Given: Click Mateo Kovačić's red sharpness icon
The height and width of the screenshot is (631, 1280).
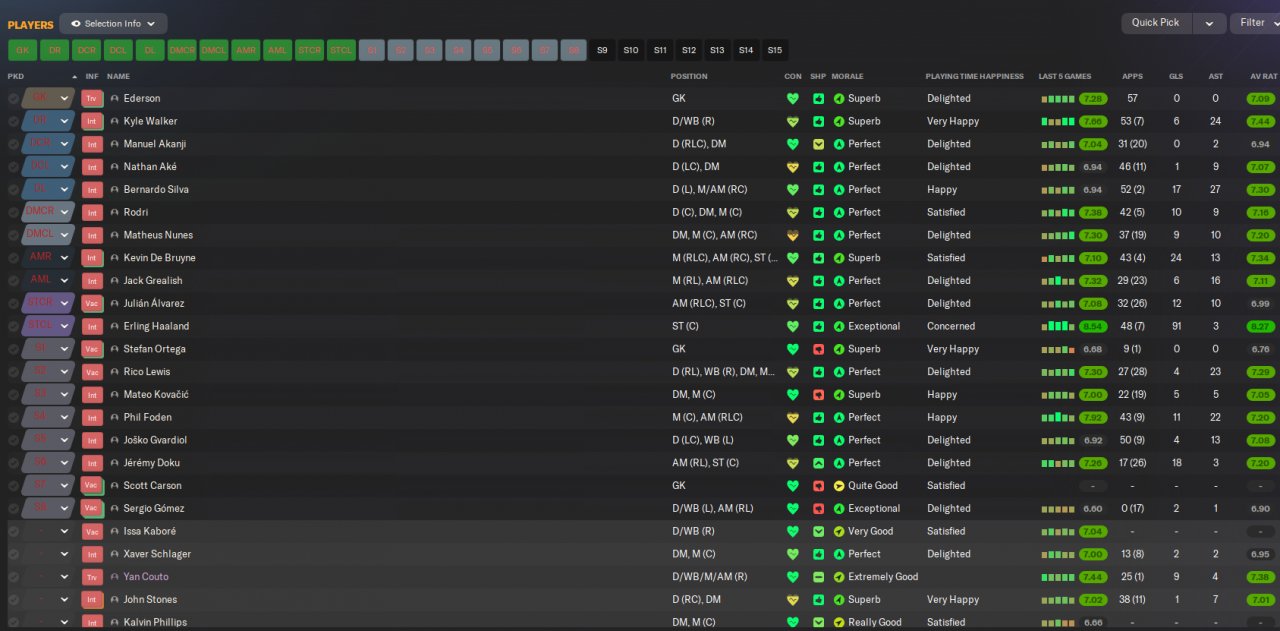Looking at the screenshot, I should [818, 395].
